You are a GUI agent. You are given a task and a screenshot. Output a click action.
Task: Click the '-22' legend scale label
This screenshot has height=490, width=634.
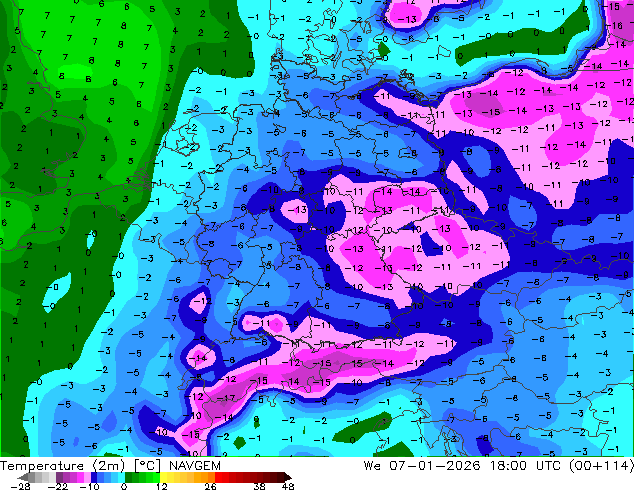(x=57, y=486)
